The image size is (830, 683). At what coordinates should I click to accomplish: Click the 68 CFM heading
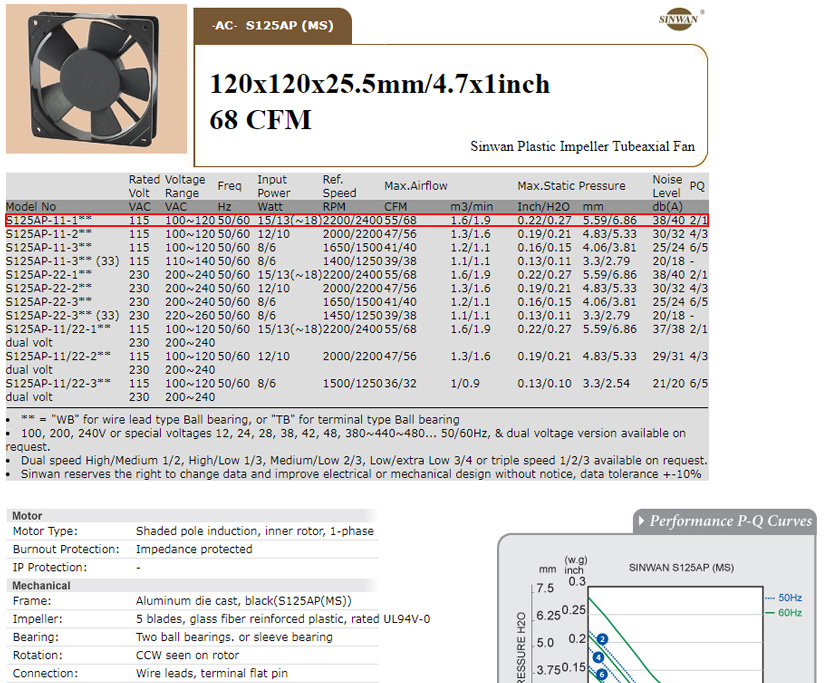coord(260,120)
